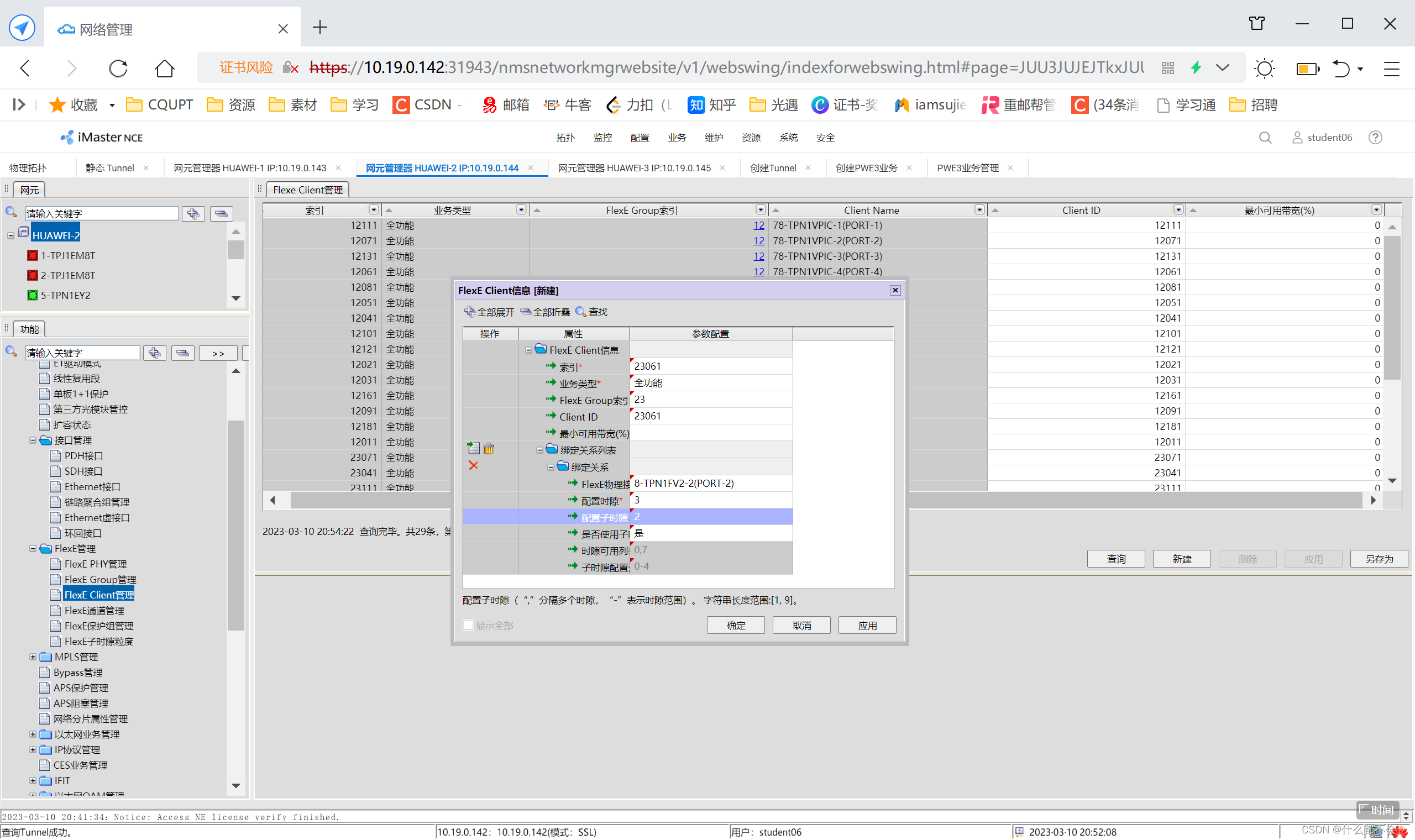1415x840 pixels.
Task: Click the 查找 search icon in dialog
Action: click(581, 312)
